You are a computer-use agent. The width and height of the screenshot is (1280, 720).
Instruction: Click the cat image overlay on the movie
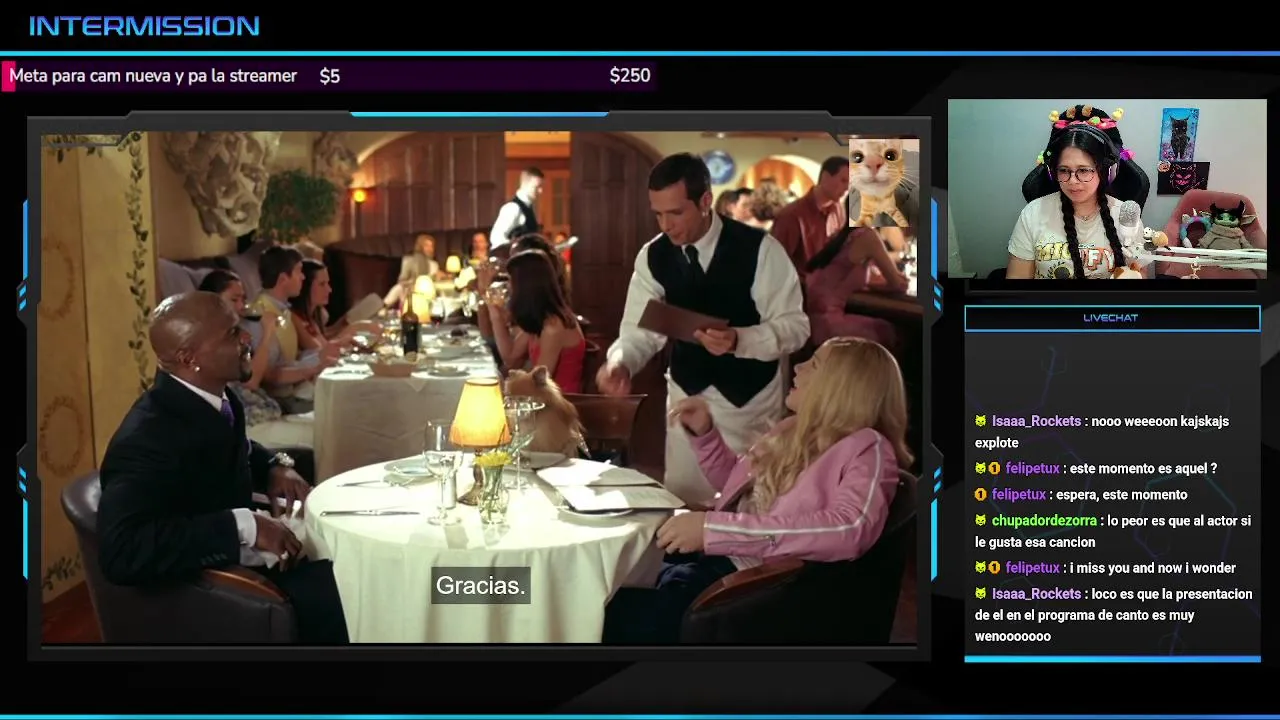point(883,182)
